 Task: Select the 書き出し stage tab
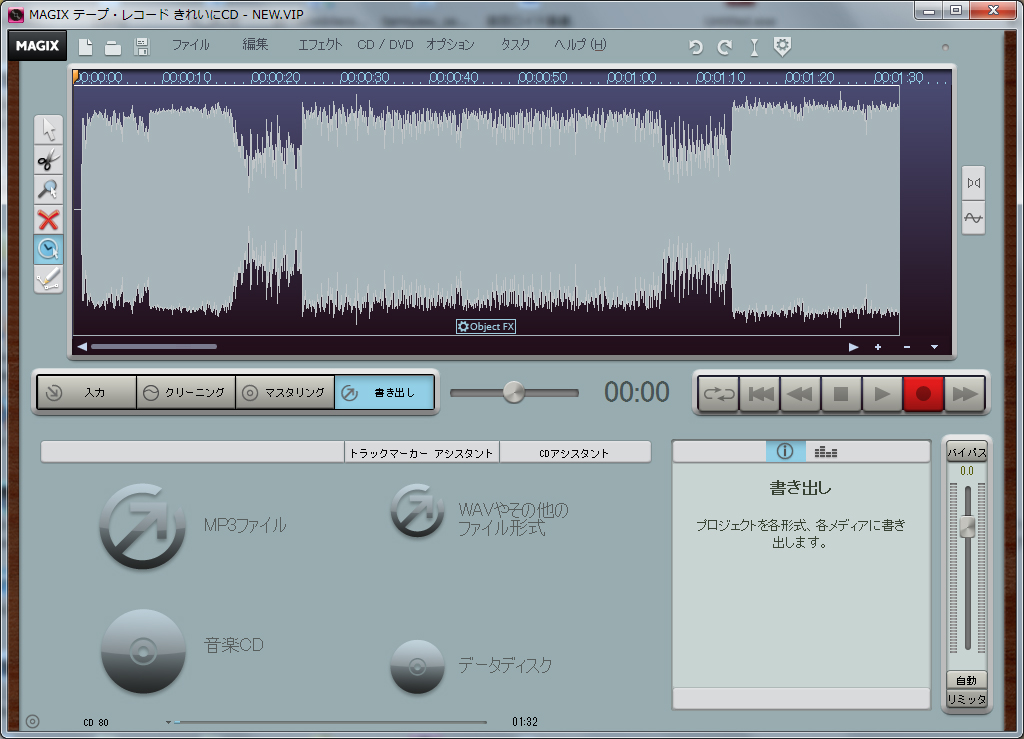(x=385, y=392)
